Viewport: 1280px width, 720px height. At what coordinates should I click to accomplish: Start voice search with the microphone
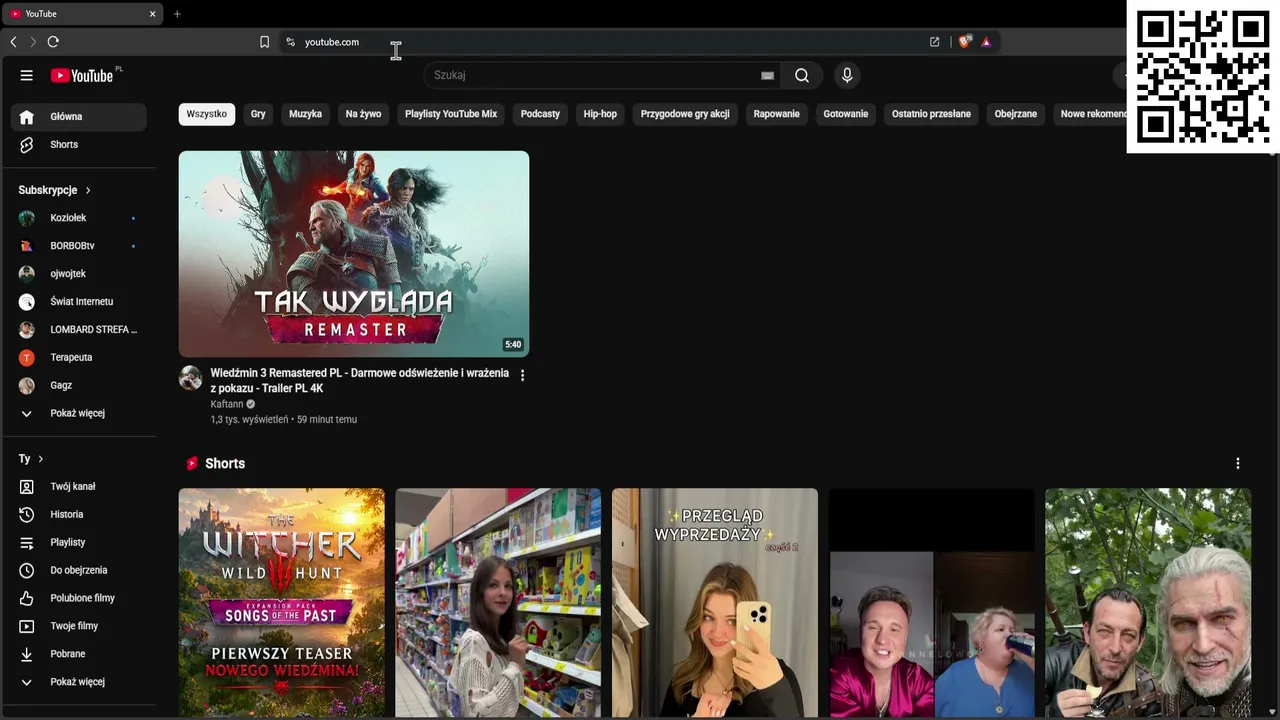(847, 75)
